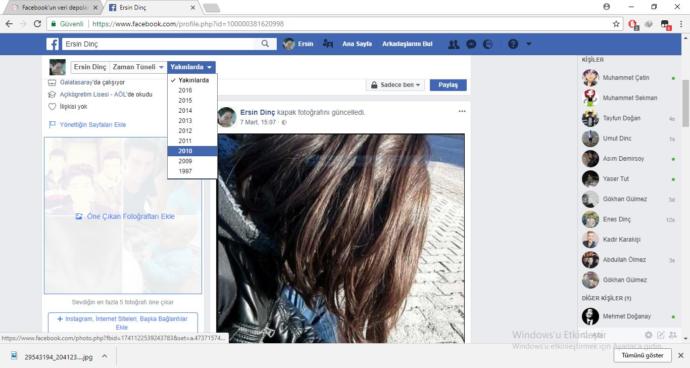Open chat with Muhammet Sekman
Screen dimensions: 690x368
tap(628, 98)
